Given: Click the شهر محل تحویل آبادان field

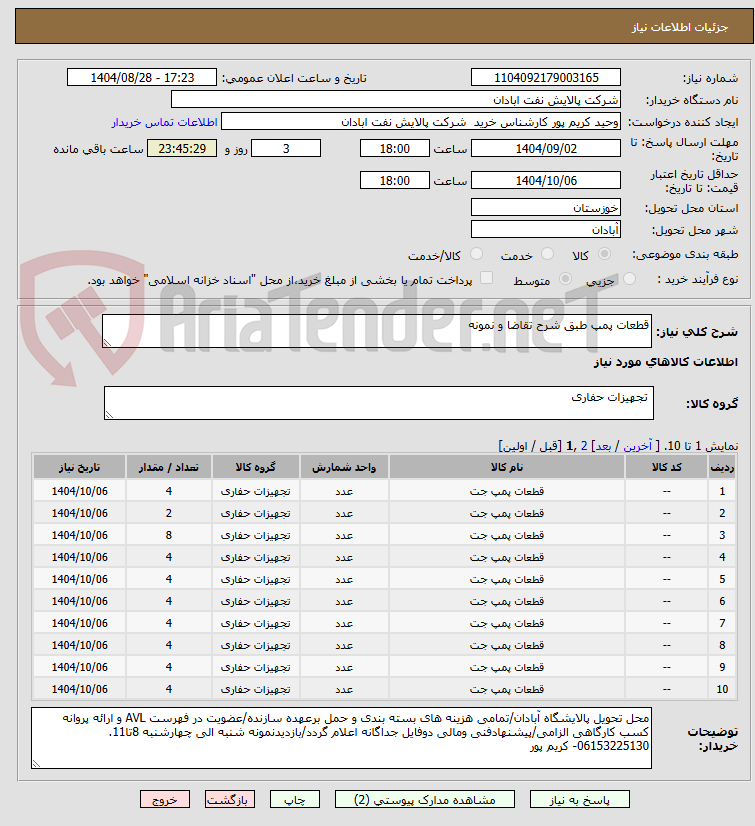Looking at the screenshot, I should point(546,230).
